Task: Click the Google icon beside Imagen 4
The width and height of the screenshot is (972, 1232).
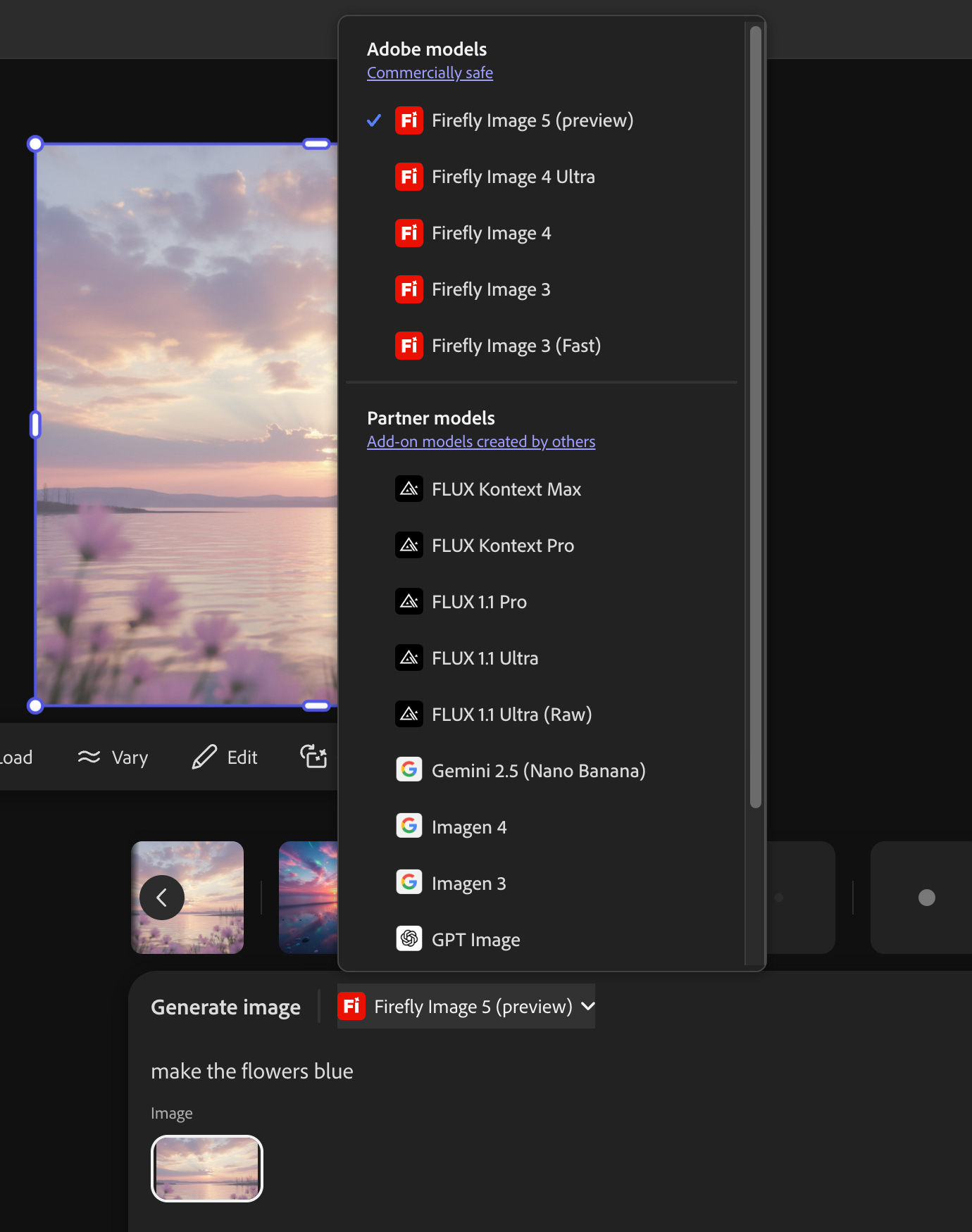Action: pos(409,826)
